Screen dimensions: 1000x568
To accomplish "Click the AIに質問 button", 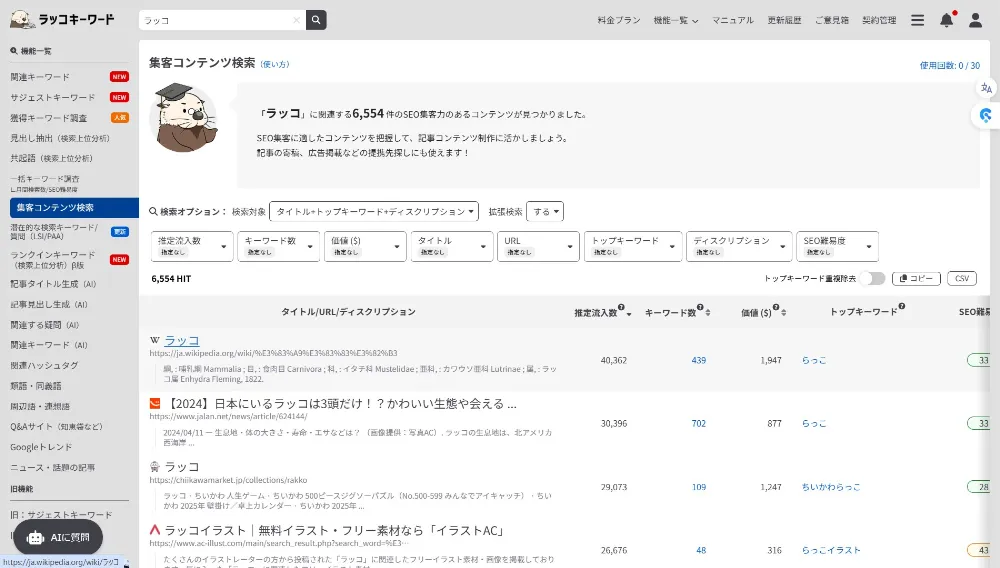I will click(x=58, y=537).
